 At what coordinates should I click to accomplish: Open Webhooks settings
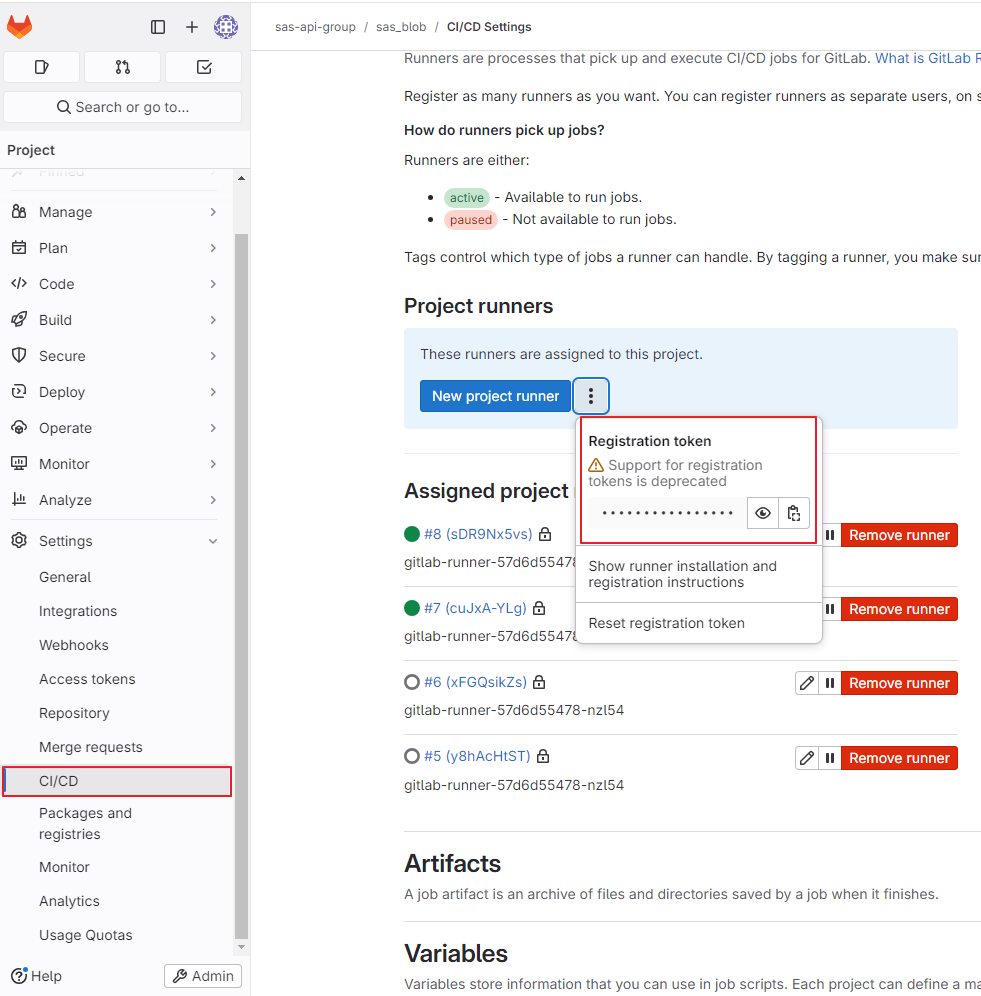click(x=74, y=645)
